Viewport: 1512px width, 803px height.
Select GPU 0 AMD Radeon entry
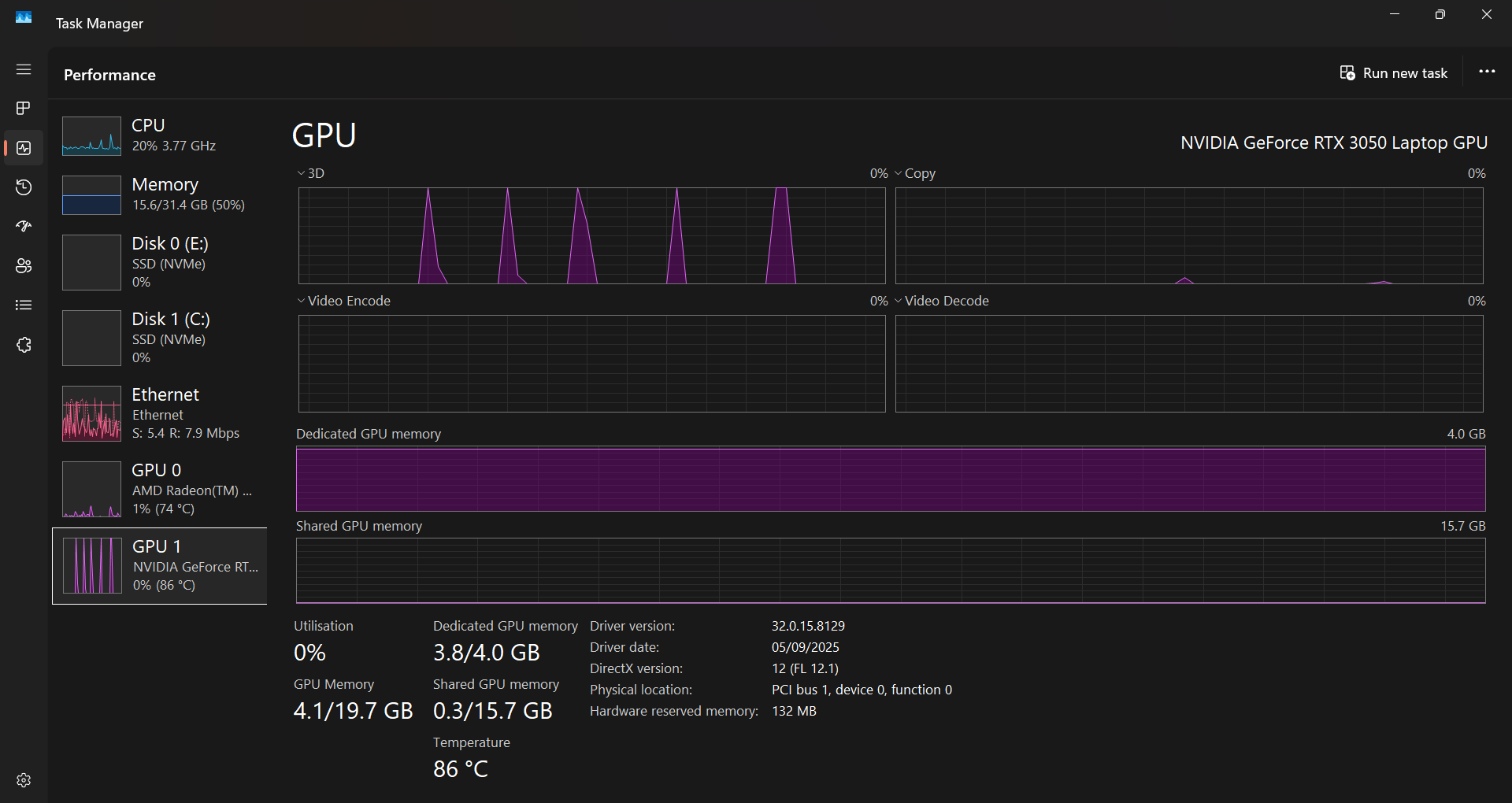pos(160,489)
